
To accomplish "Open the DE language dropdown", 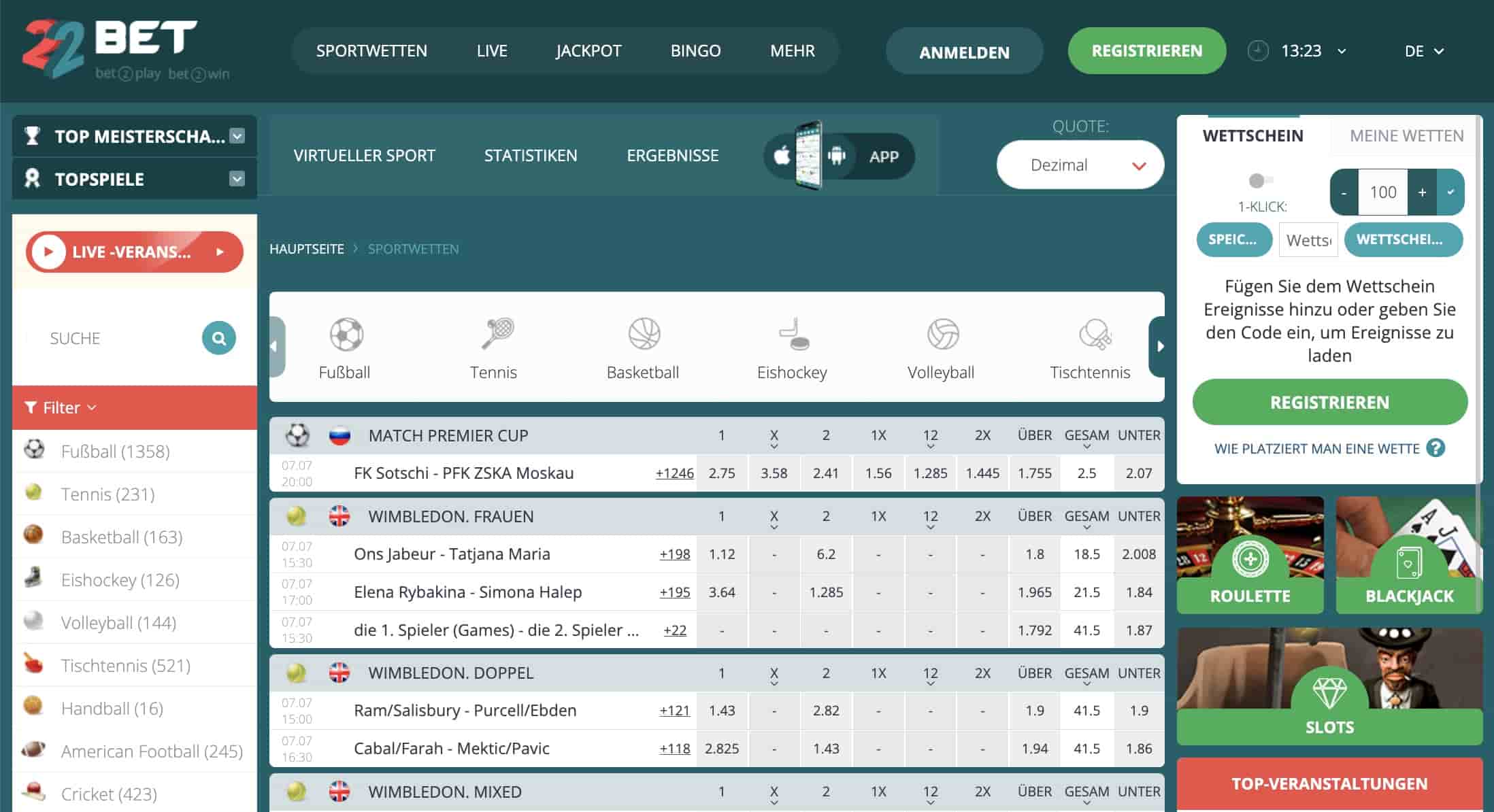I will 1424,51.
